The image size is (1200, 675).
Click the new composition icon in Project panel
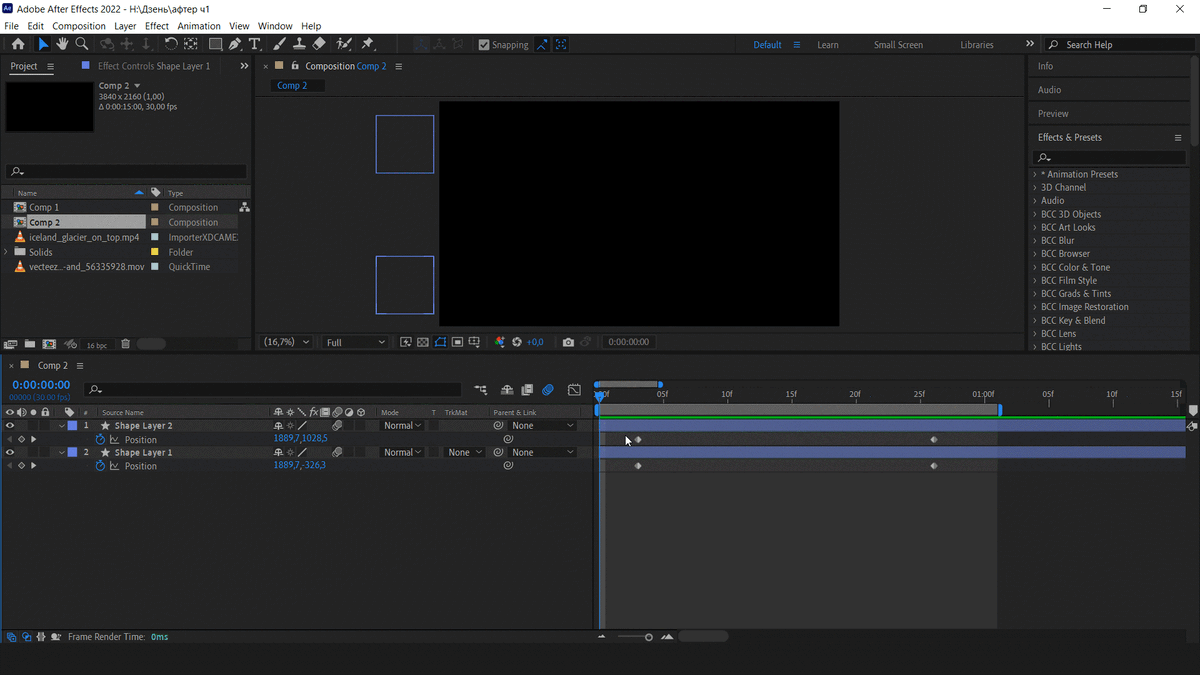(49, 344)
